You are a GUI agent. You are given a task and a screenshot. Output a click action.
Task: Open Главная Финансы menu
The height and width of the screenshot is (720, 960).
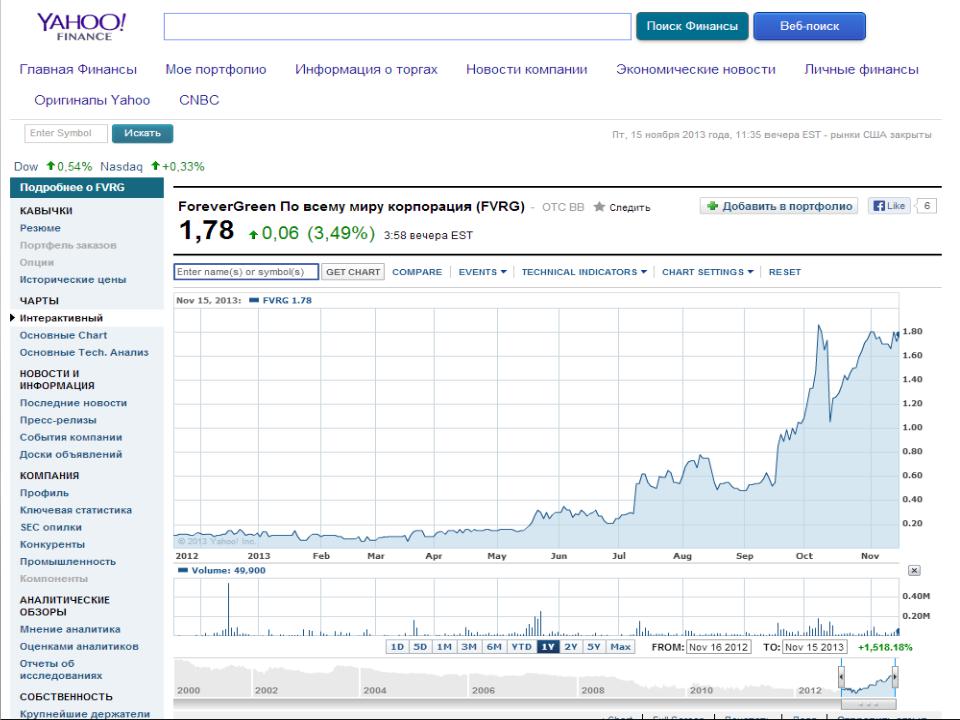(x=78, y=69)
